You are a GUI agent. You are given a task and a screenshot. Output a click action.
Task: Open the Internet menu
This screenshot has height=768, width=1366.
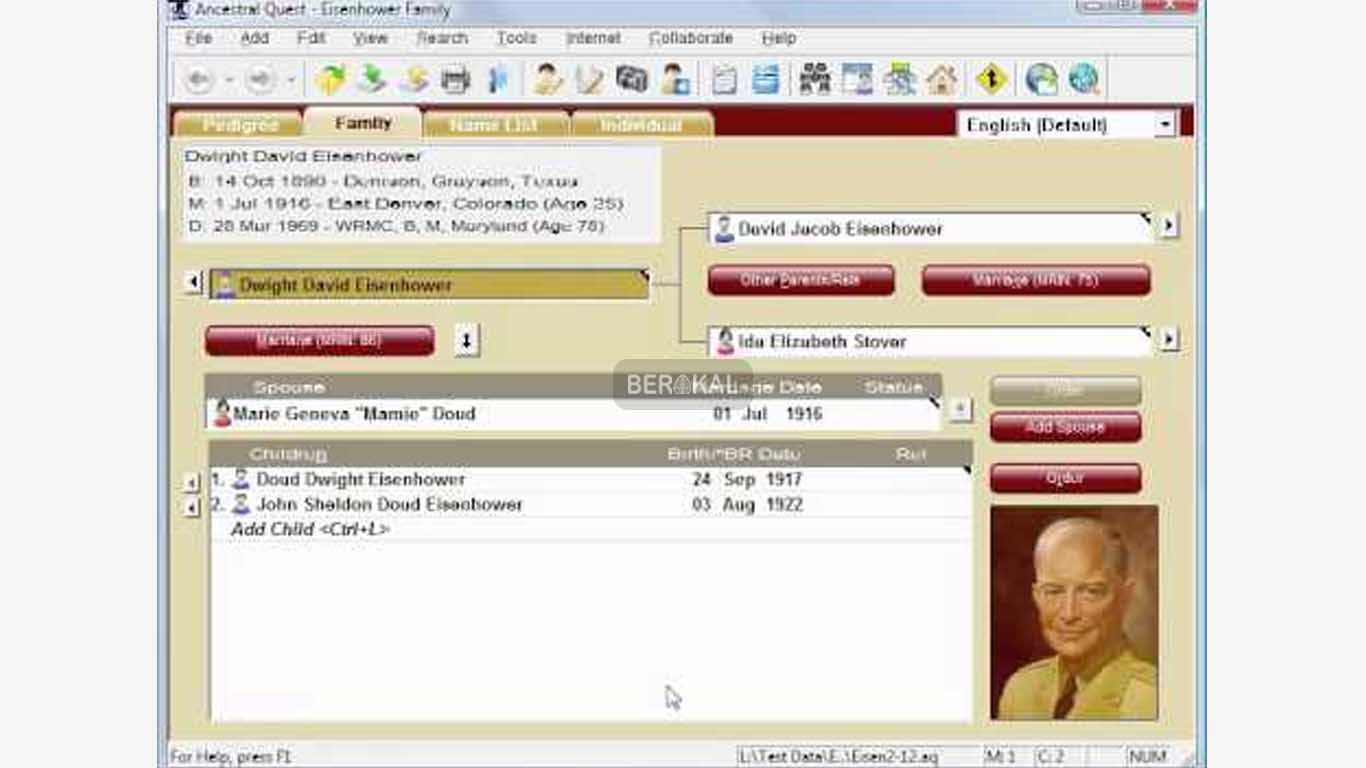[594, 38]
